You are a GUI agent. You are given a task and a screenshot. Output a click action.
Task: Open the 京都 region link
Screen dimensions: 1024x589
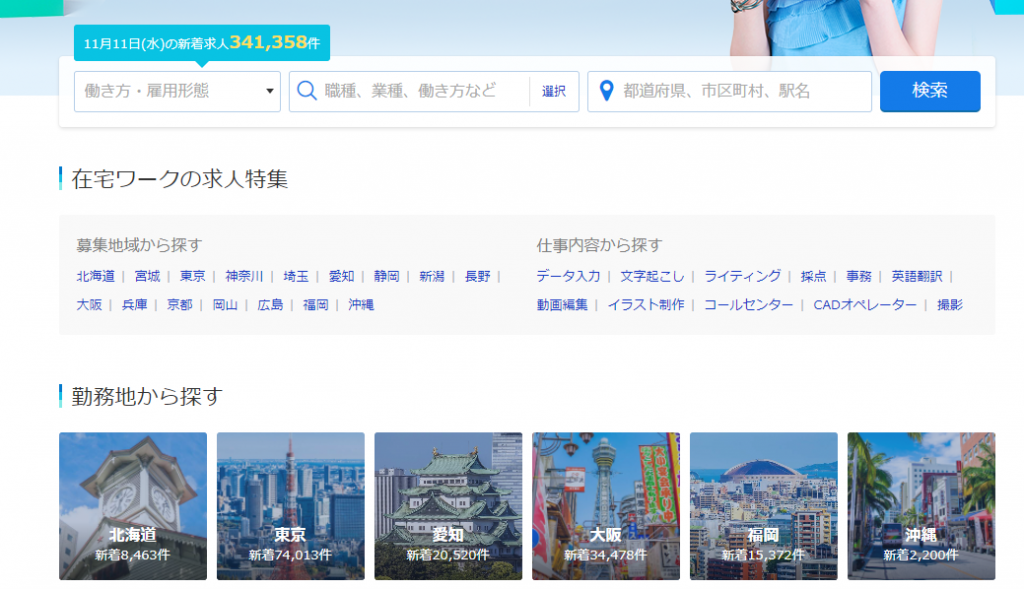[180, 304]
